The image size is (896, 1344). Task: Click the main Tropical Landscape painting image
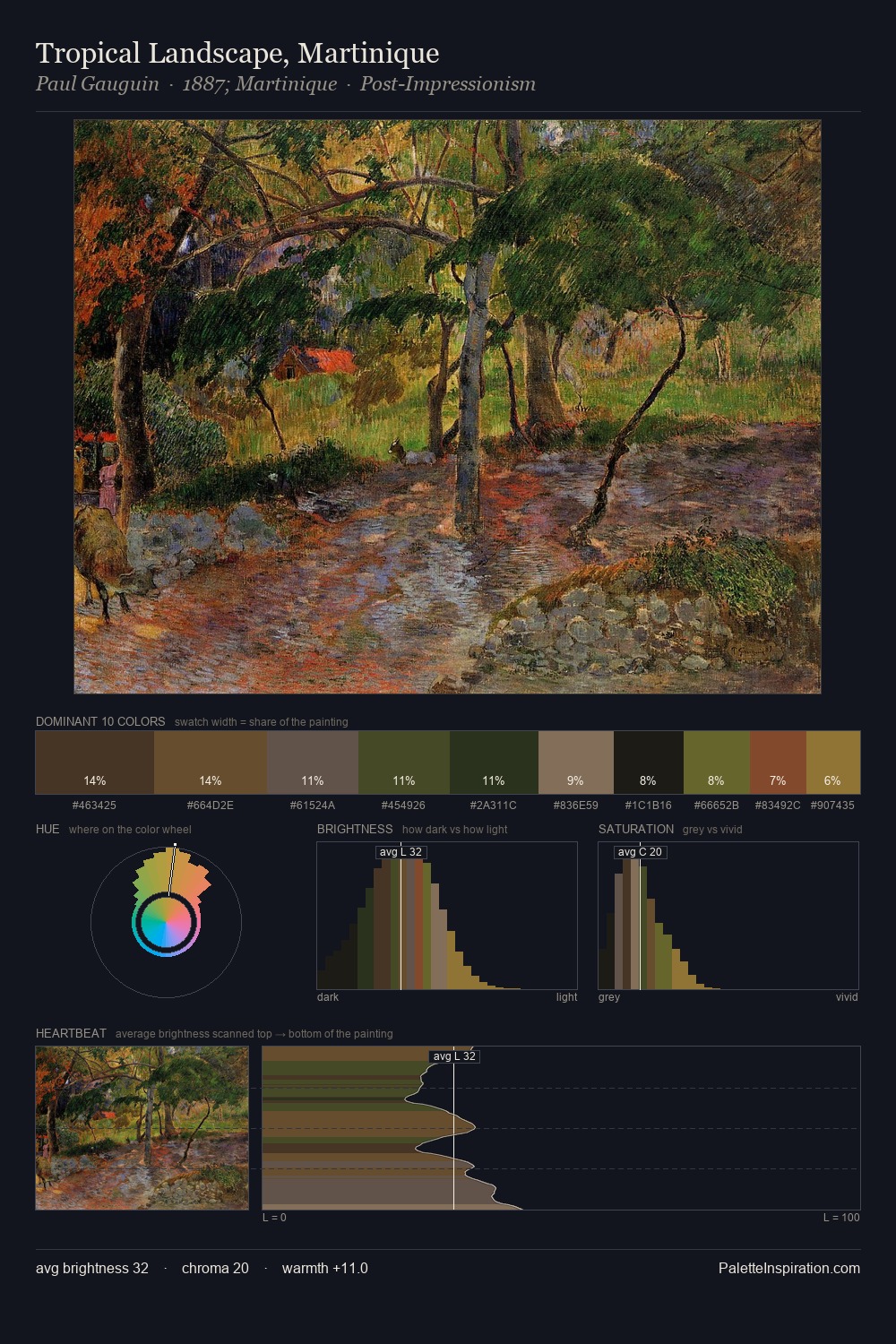447,407
